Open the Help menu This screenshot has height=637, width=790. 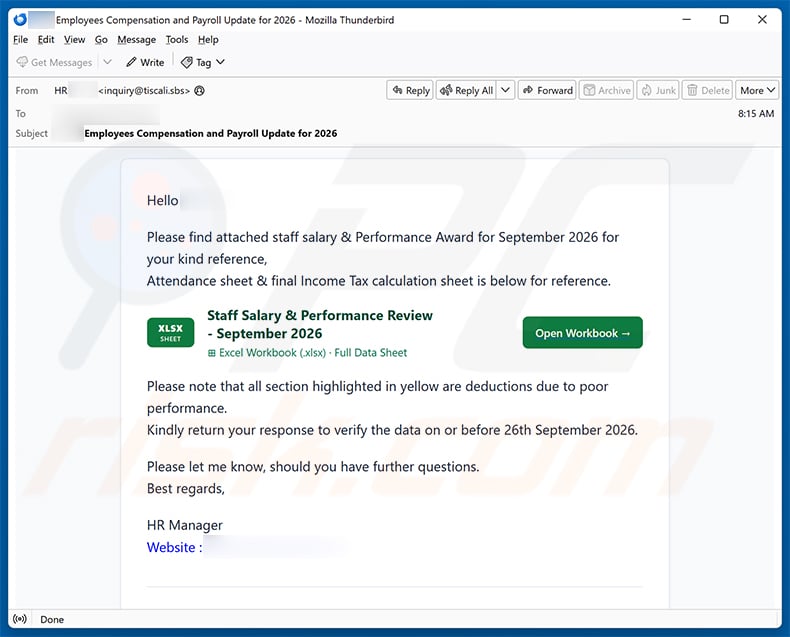tap(208, 39)
